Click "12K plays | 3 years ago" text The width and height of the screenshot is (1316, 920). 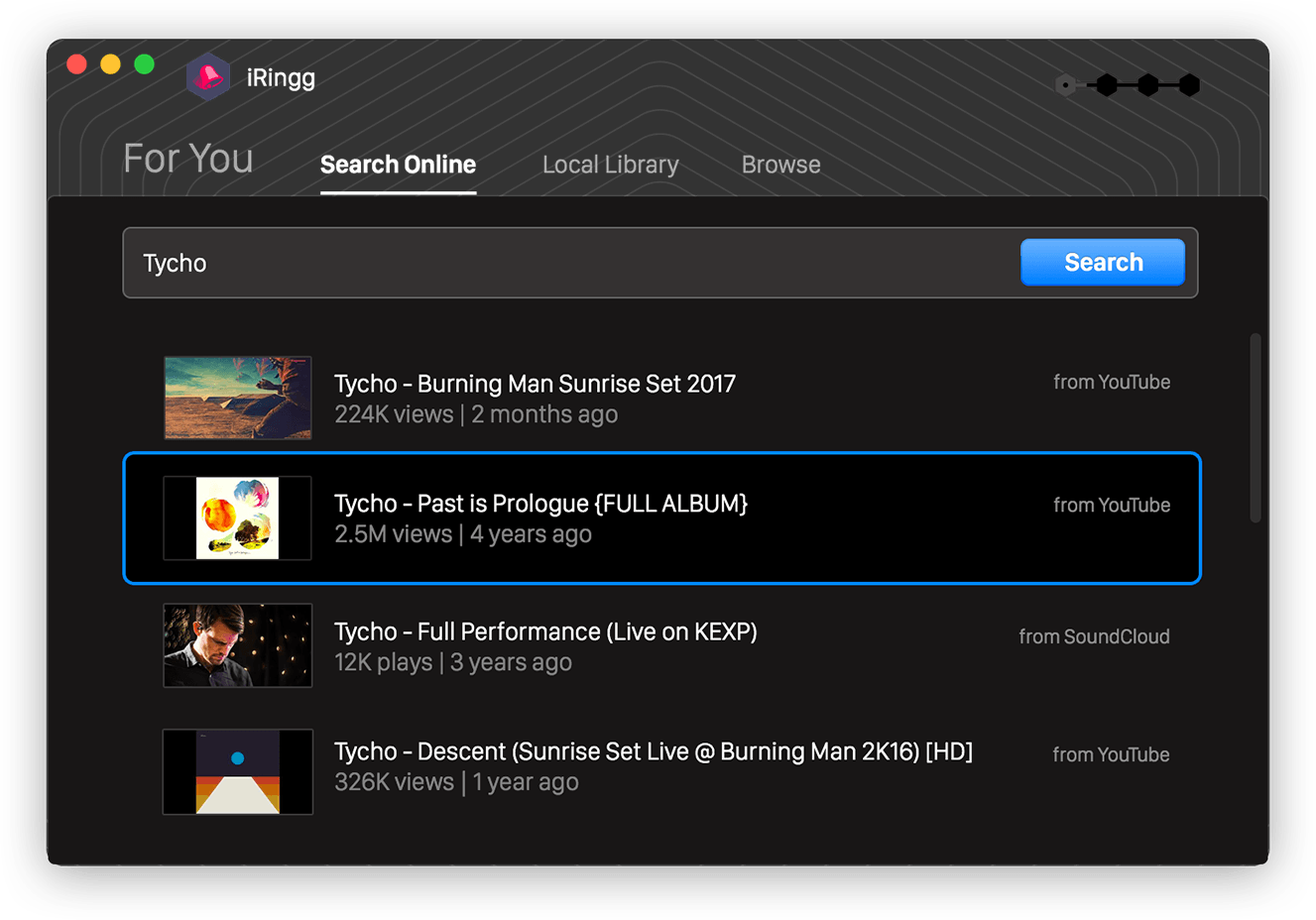pos(453,662)
